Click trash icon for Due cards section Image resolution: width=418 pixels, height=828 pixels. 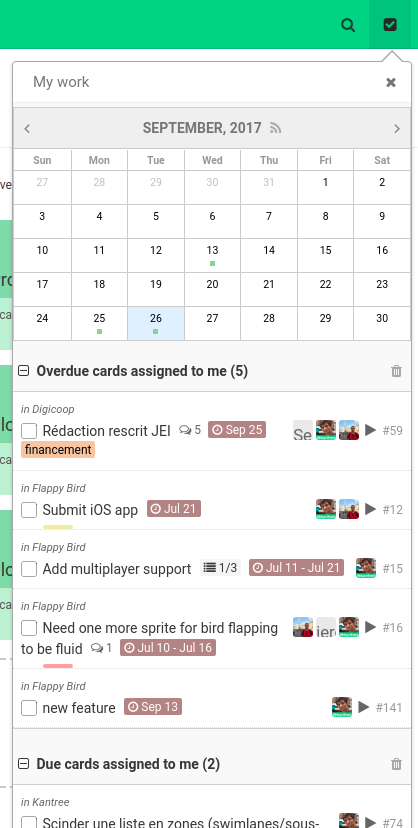(x=396, y=764)
